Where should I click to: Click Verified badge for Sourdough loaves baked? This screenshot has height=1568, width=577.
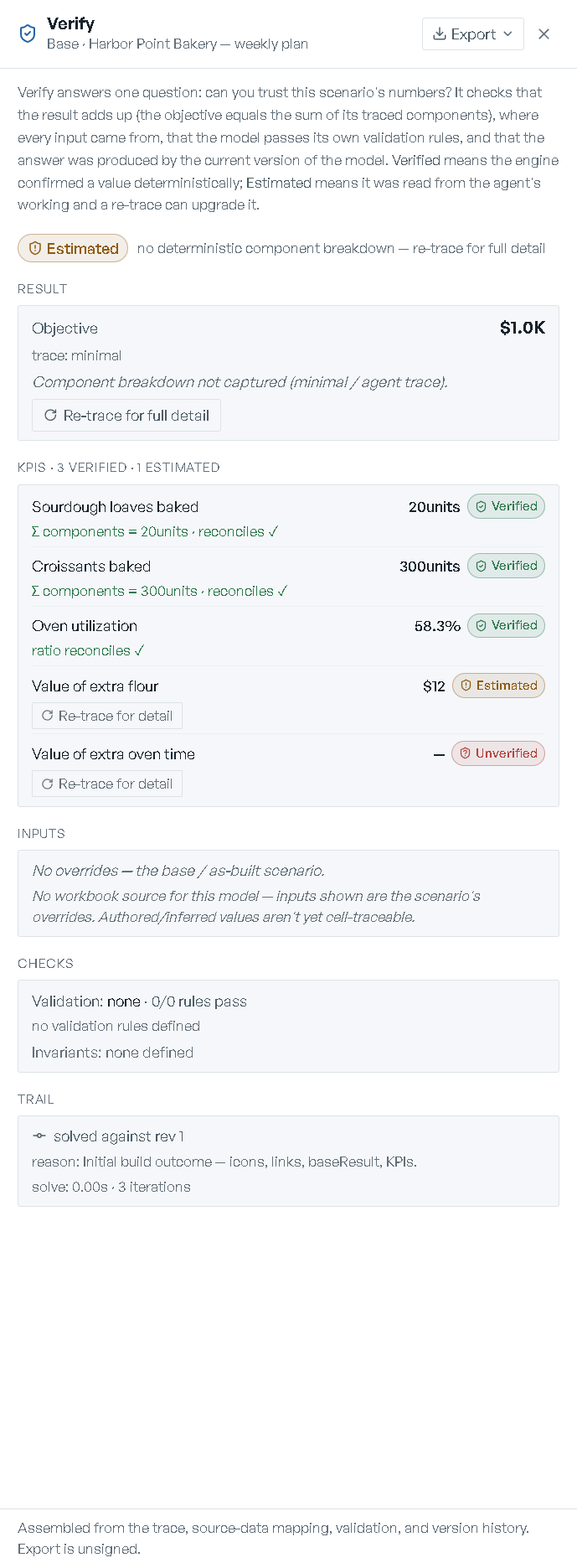pos(506,506)
